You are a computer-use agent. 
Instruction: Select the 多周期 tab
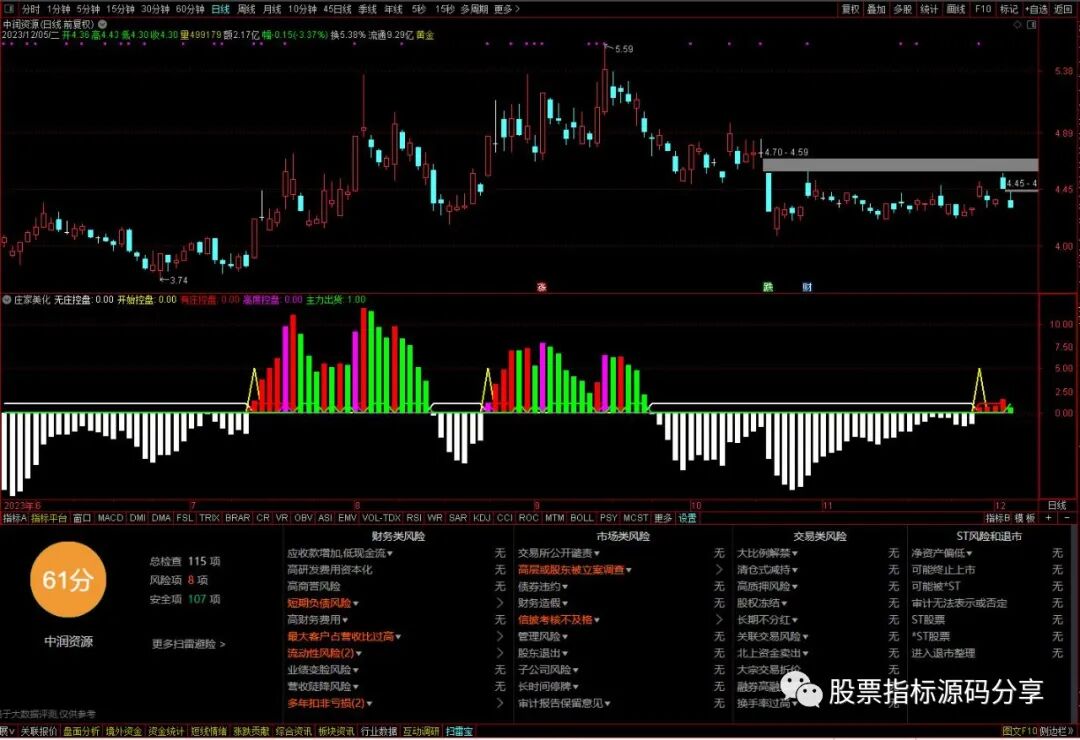tap(475, 9)
